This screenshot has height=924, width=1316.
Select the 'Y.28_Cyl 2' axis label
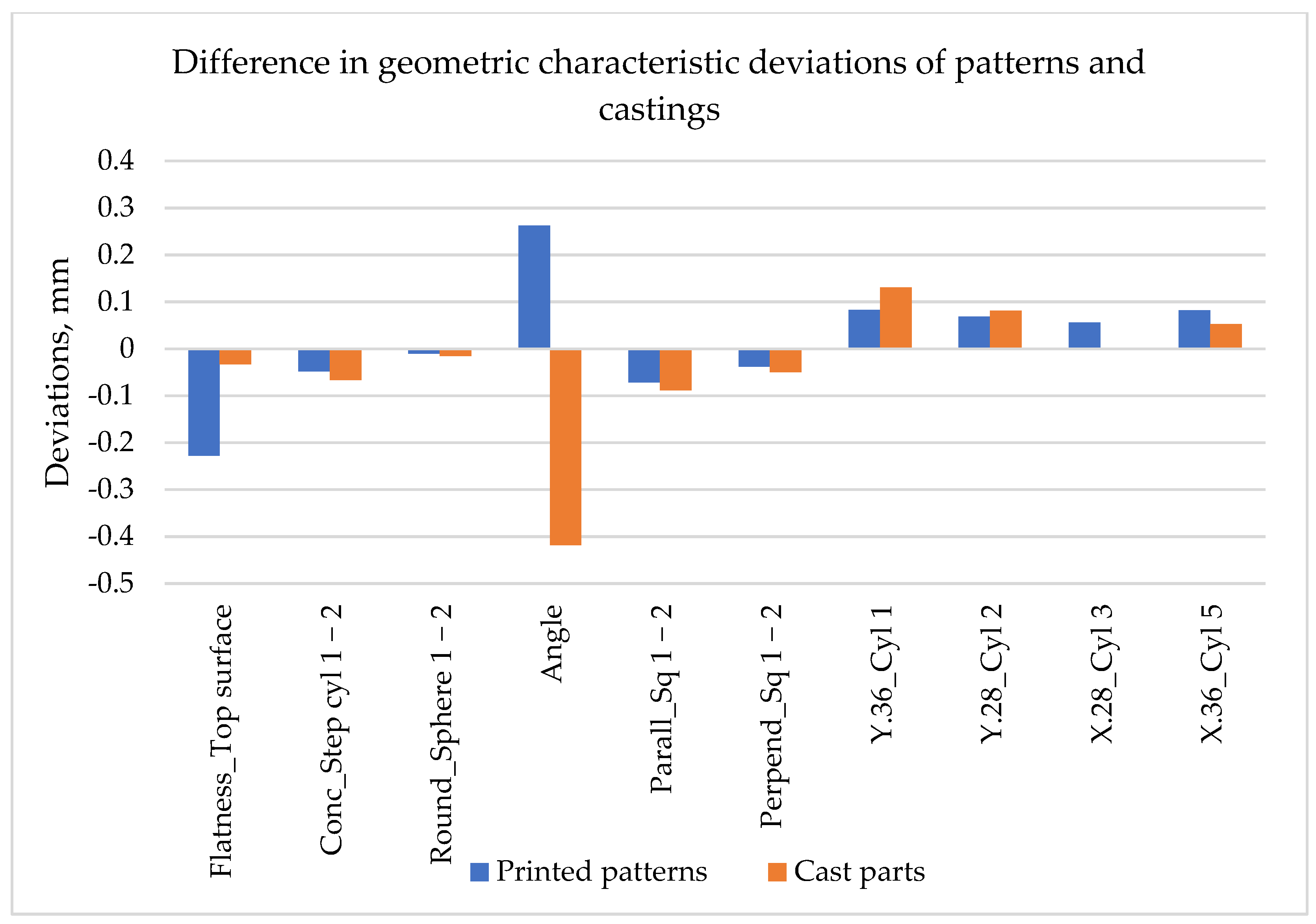[991, 673]
